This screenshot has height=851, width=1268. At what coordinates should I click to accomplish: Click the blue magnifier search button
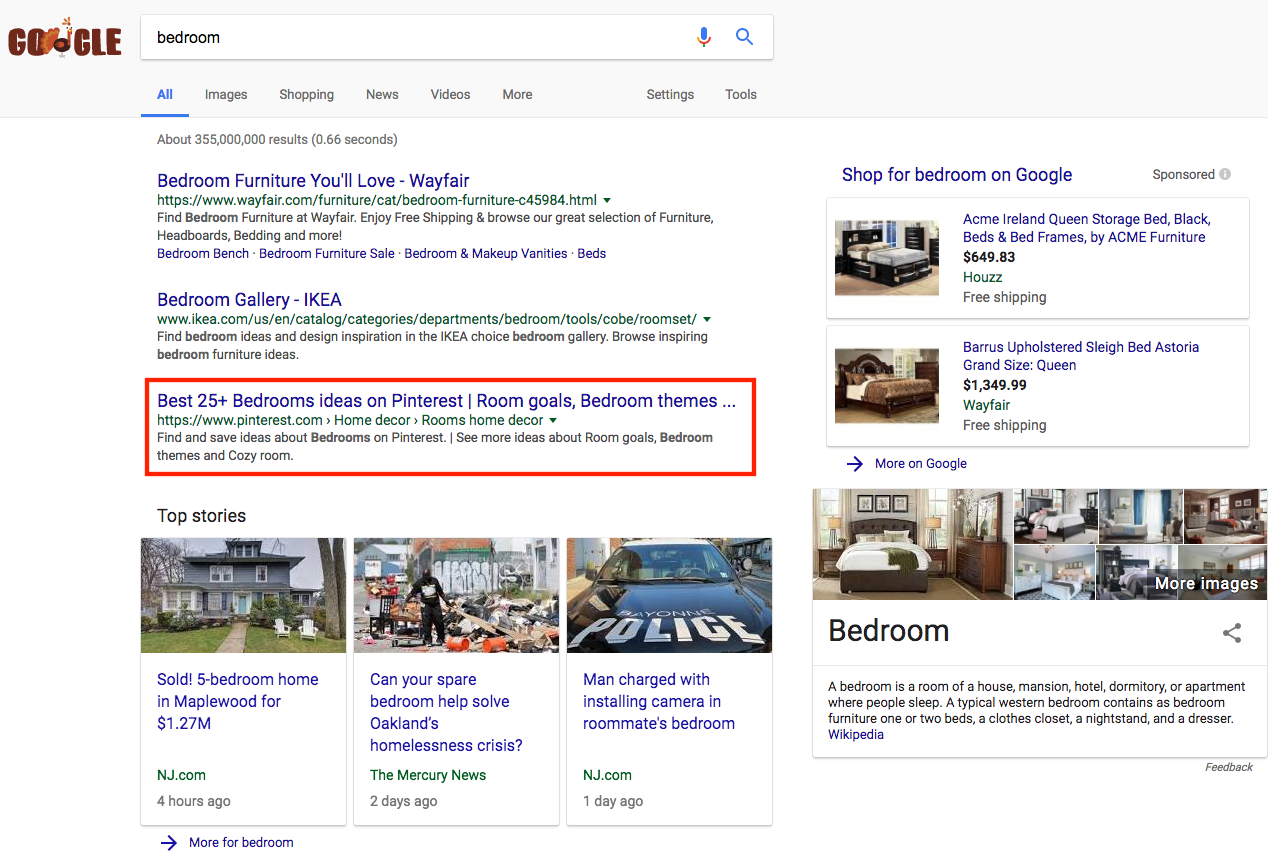pos(744,37)
